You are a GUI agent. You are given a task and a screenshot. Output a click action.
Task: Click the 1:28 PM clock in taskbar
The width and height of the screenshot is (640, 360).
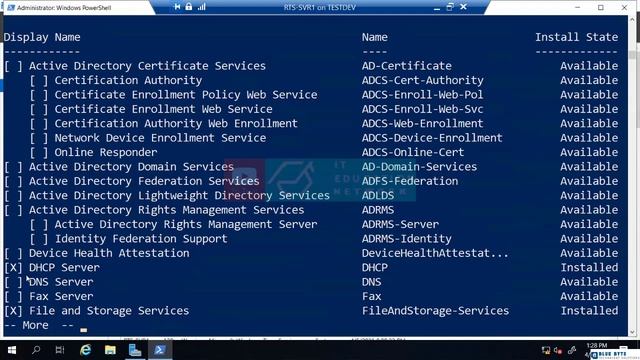[x=597, y=346]
